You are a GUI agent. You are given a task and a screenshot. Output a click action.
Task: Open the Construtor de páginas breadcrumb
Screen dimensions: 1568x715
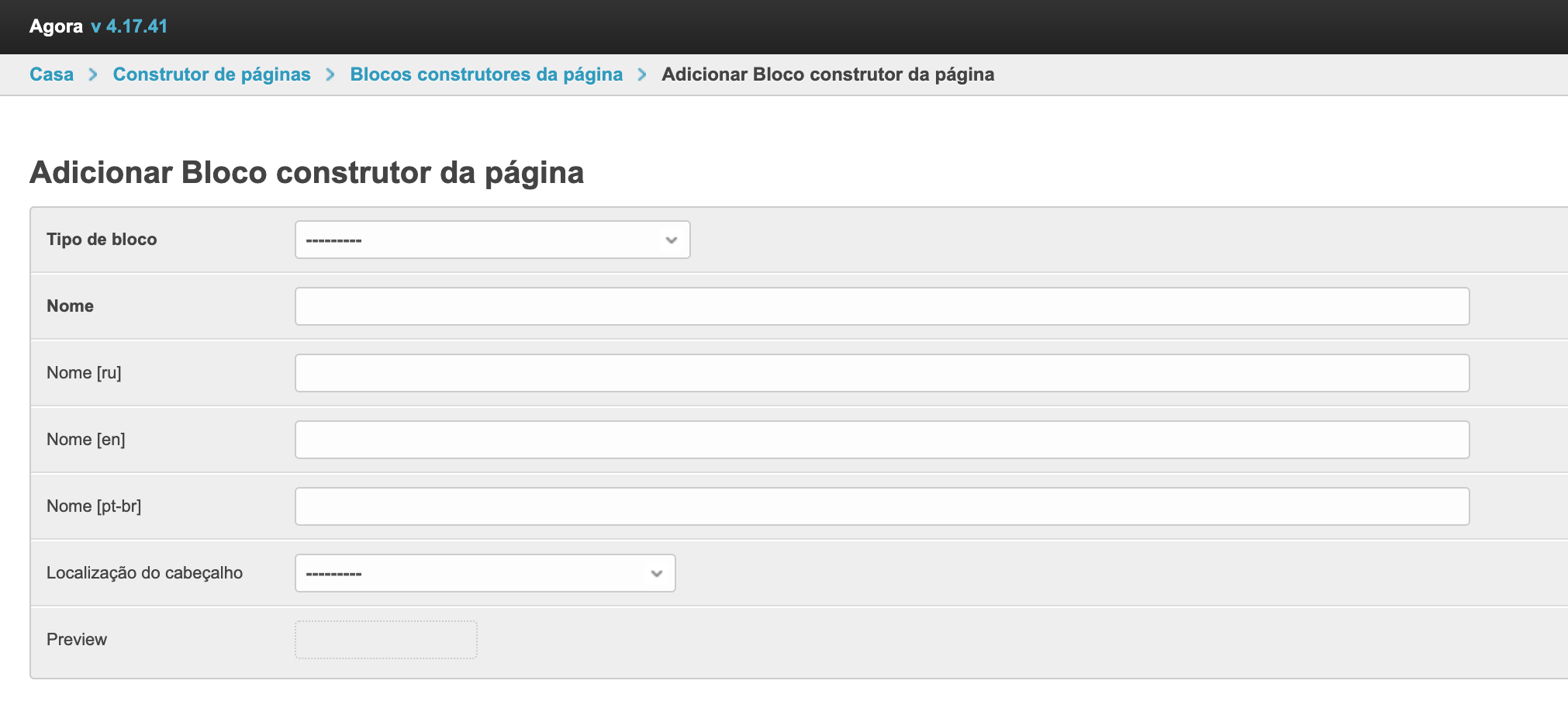point(212,74)
